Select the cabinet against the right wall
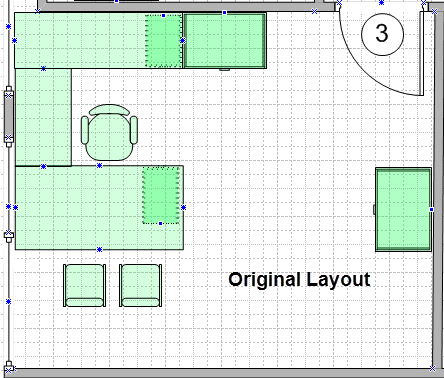Image resolution: width=444 pixels, height=378 pixels. tap(403, 209)
